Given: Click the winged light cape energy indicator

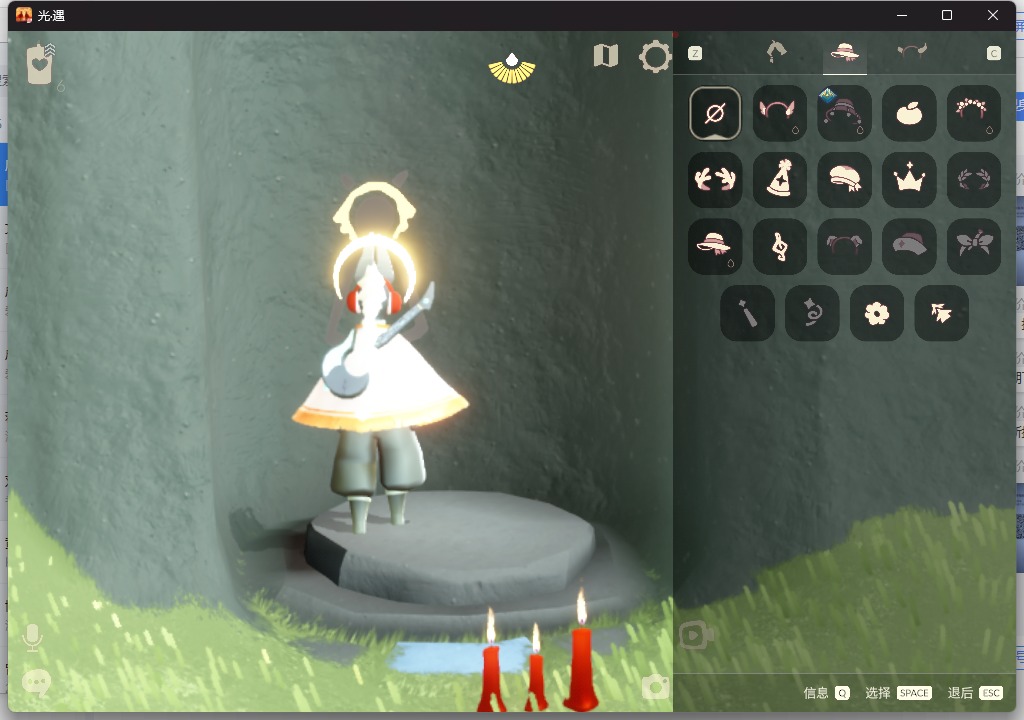Looking at the screenshot, I should click(x=512, y=69).
